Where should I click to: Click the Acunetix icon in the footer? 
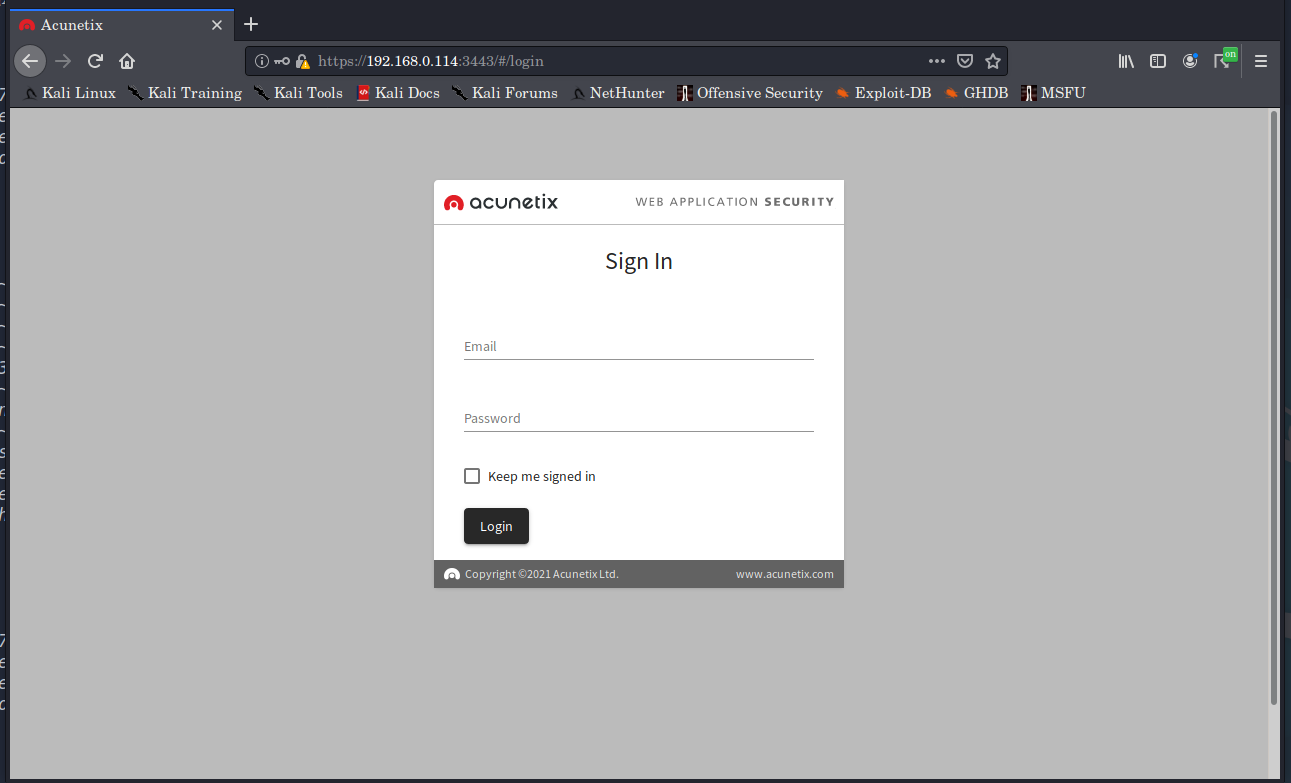coord(452,574)
